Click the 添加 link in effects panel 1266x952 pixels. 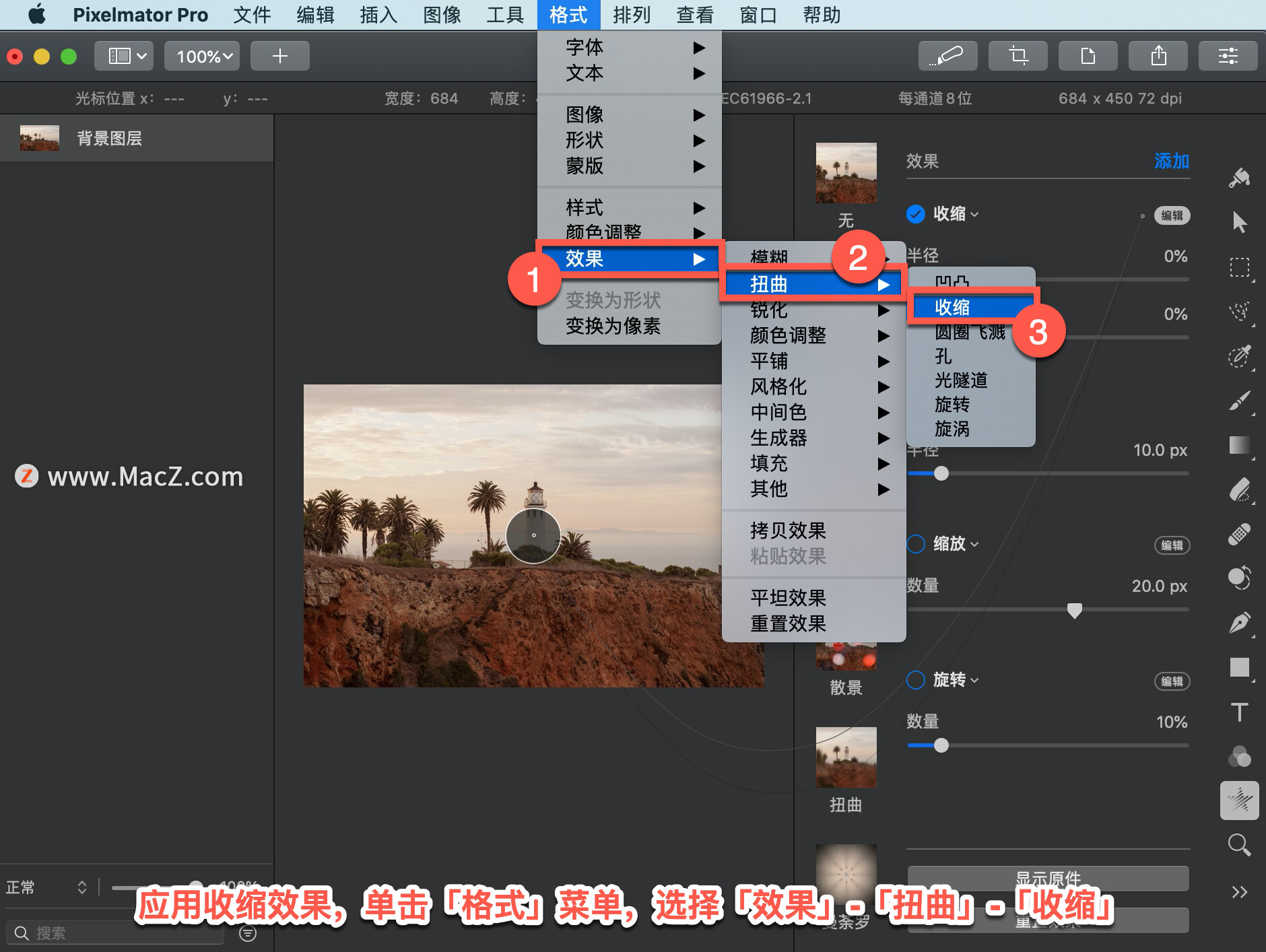pyautogui.click(x=1172, y=161)
